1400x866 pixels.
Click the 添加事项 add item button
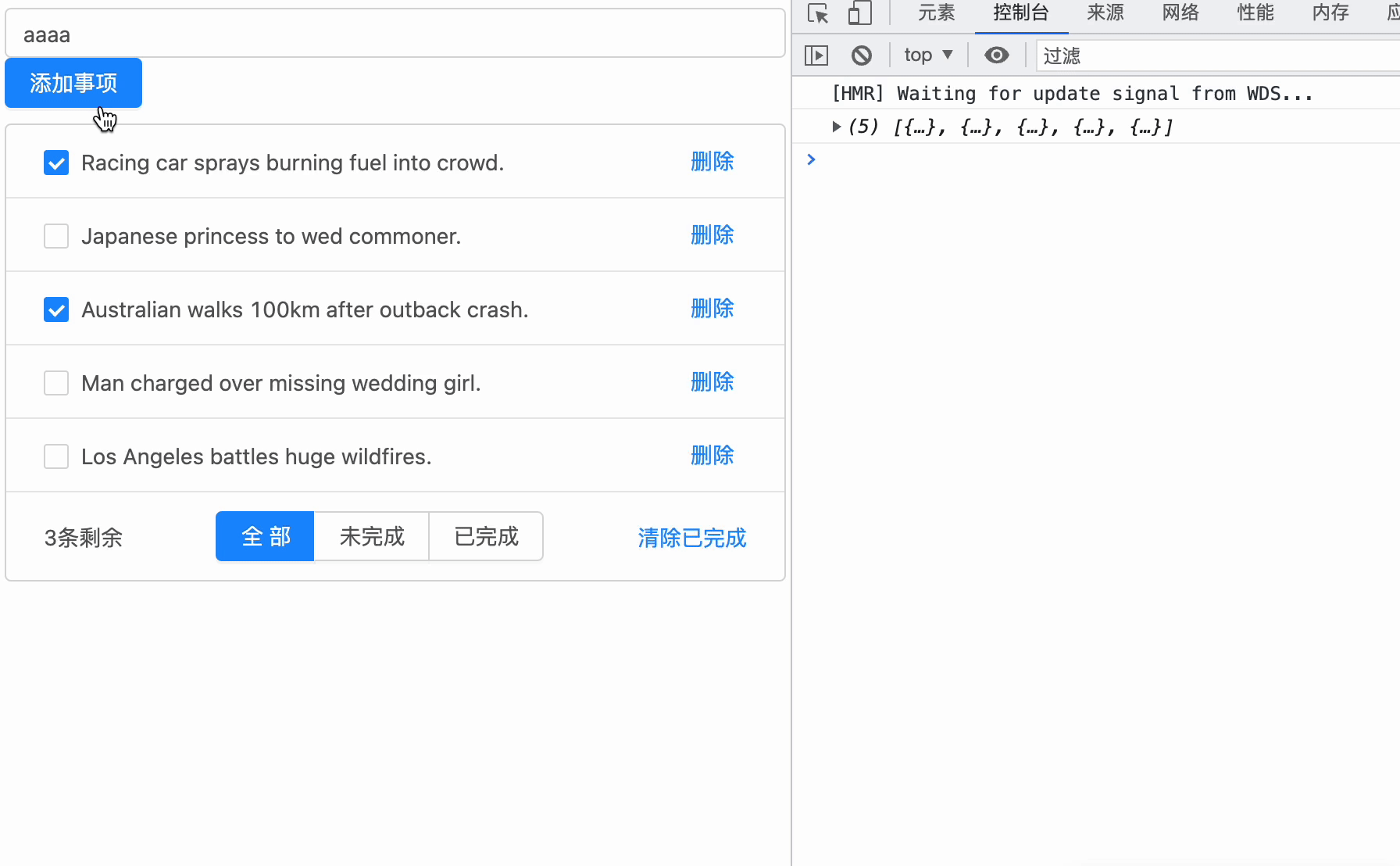click(73, 83)
